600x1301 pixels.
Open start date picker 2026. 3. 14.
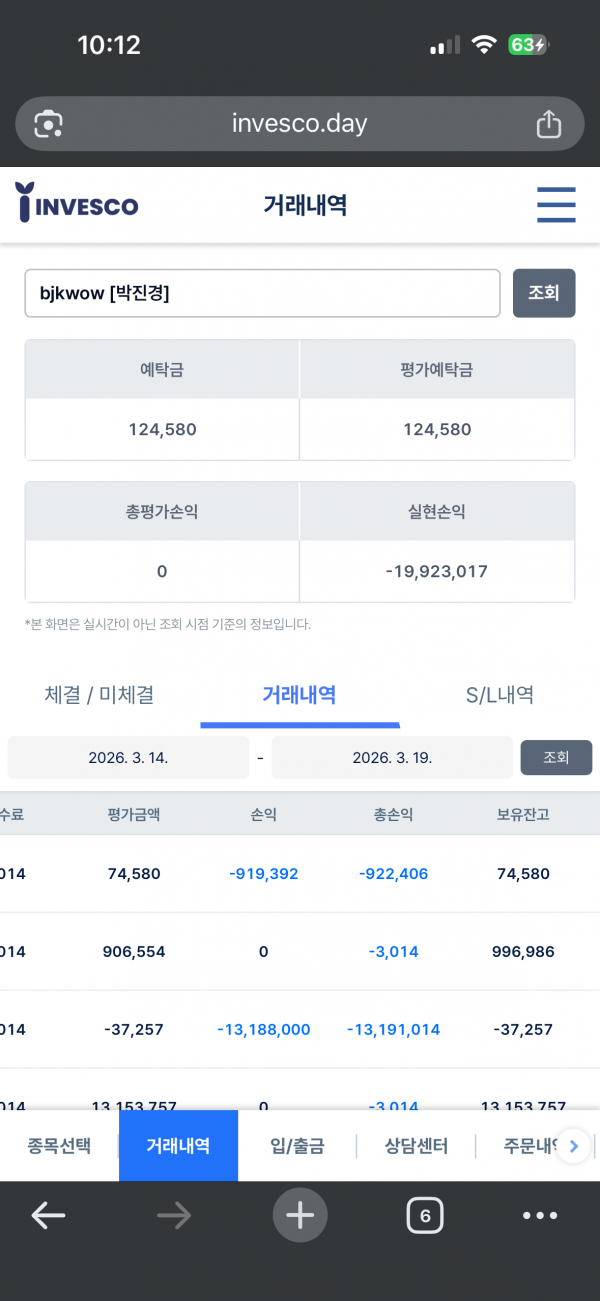click(x=128, y=757)
